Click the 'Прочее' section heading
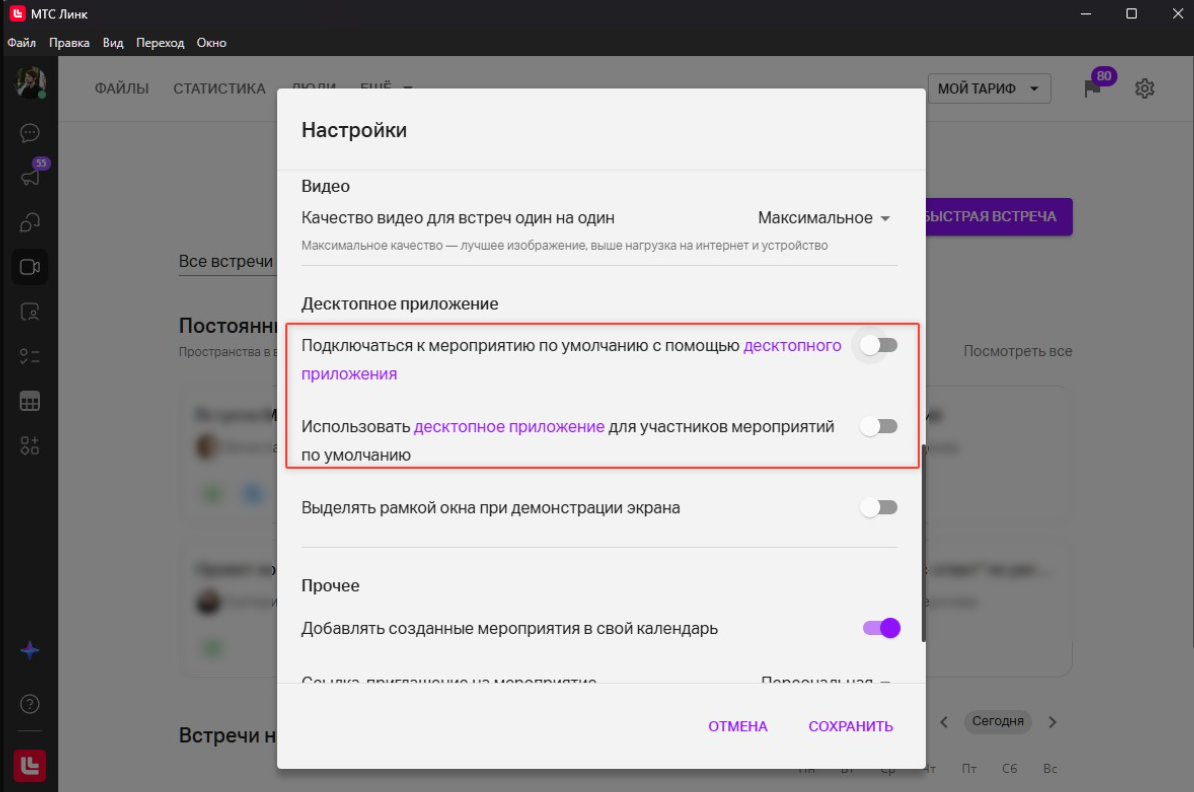 click(x=330, y=586)
